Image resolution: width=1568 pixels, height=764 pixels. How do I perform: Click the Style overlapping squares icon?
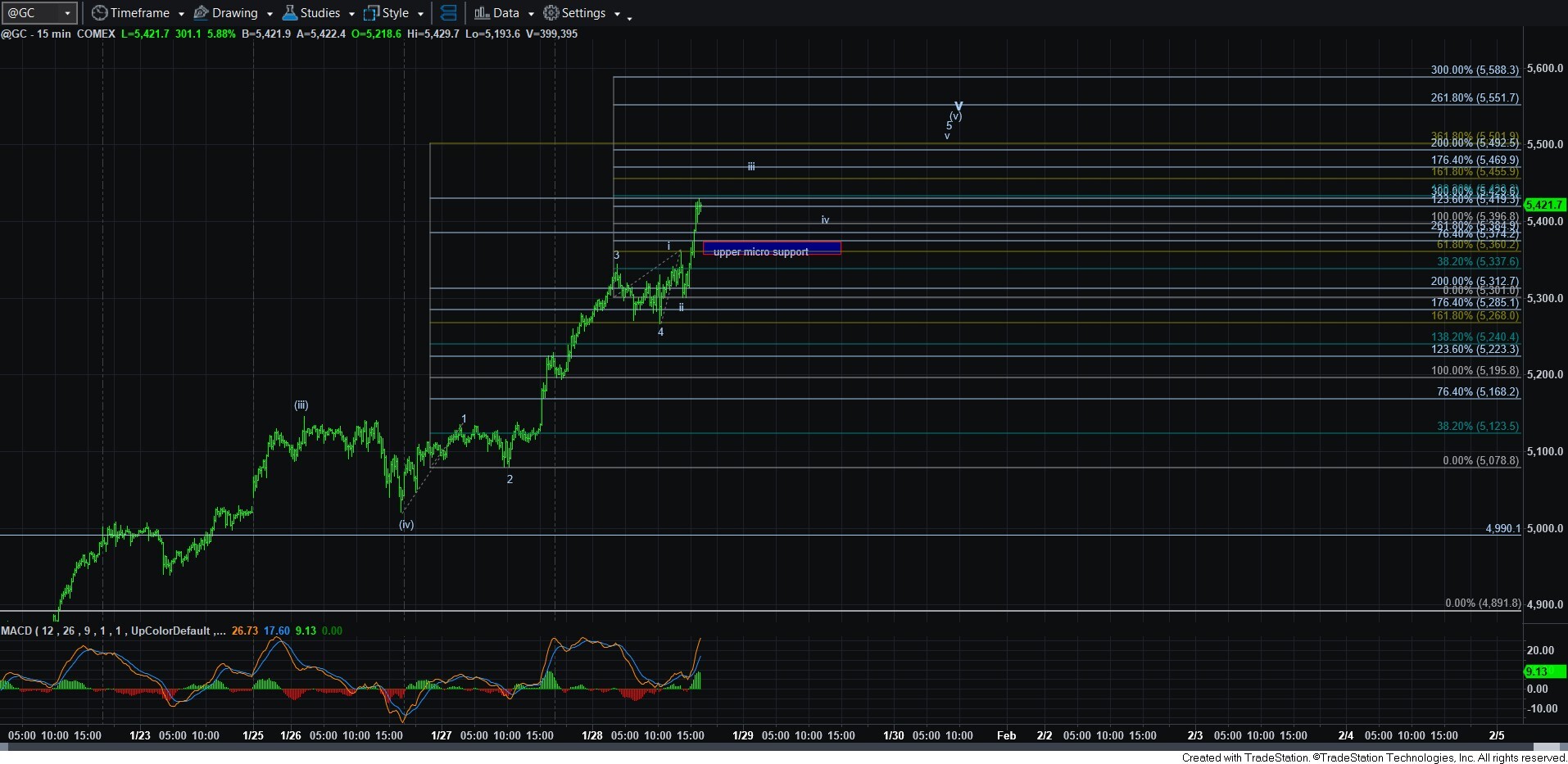(371, 13)
